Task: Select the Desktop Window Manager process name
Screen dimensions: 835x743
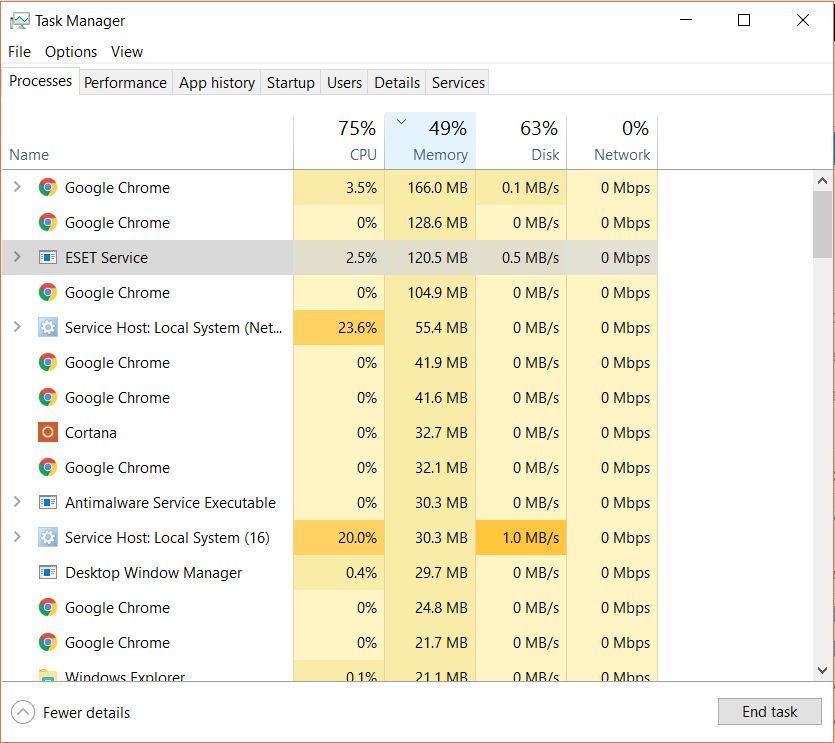Action: coord(153,573)
